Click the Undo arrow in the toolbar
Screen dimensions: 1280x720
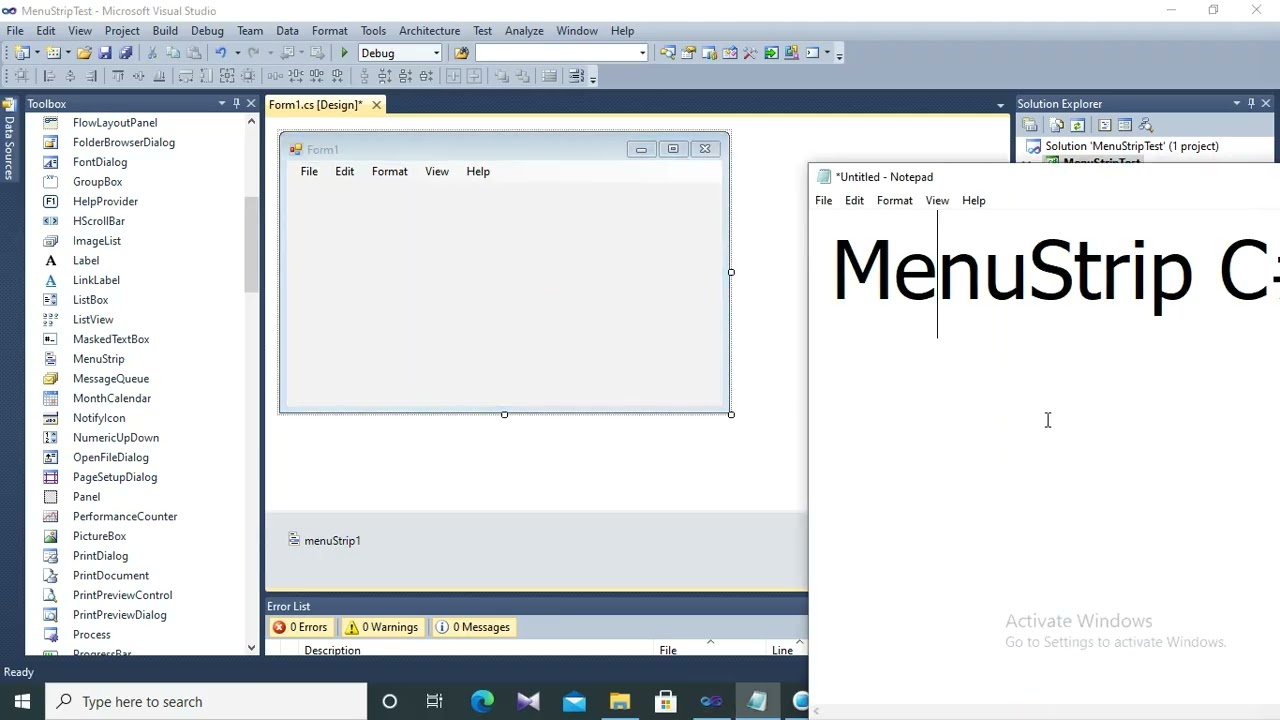click(221, 53)
